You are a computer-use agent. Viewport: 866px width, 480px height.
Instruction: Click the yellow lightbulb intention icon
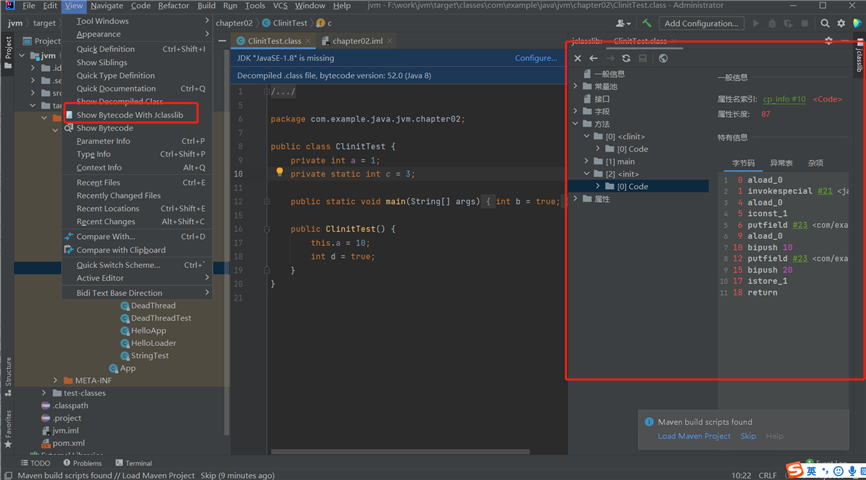(x=279, y=172)
